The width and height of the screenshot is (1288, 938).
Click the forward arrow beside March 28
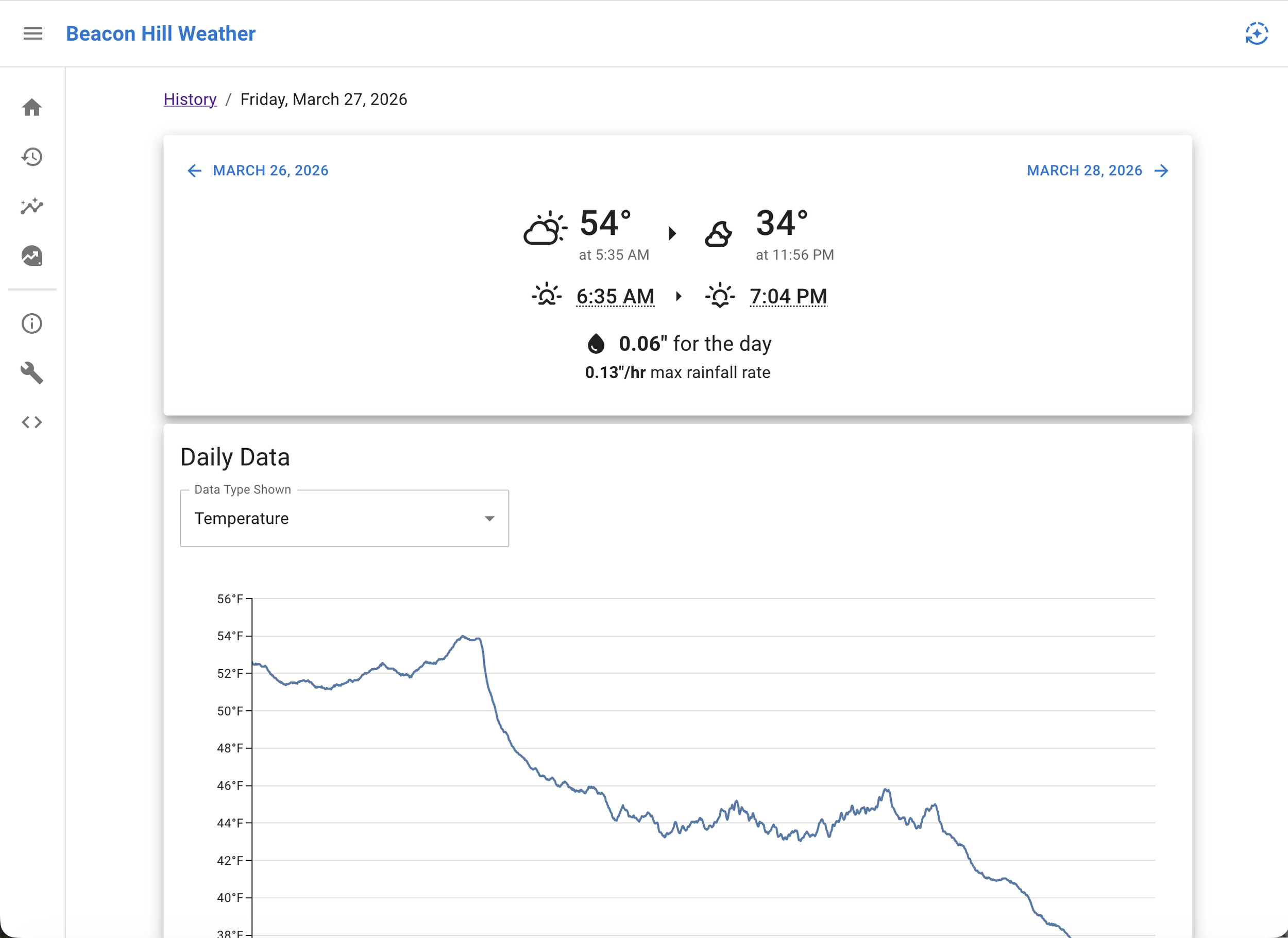1161,171
